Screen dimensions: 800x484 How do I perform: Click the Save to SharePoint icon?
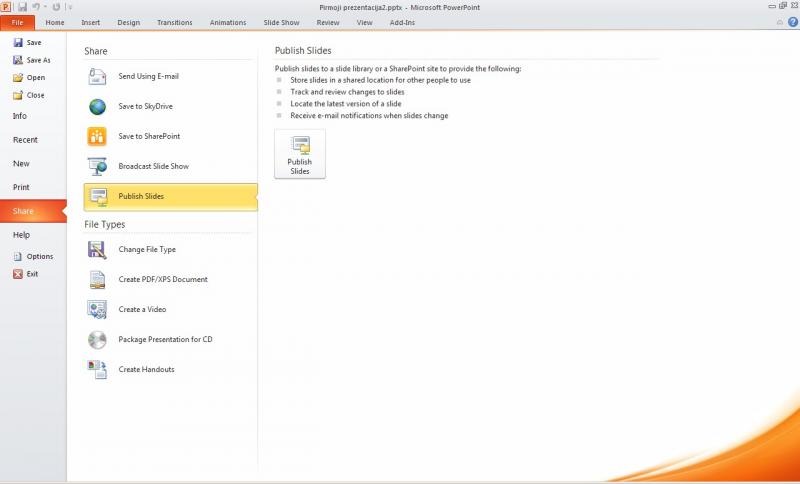(x=97, y=136)
